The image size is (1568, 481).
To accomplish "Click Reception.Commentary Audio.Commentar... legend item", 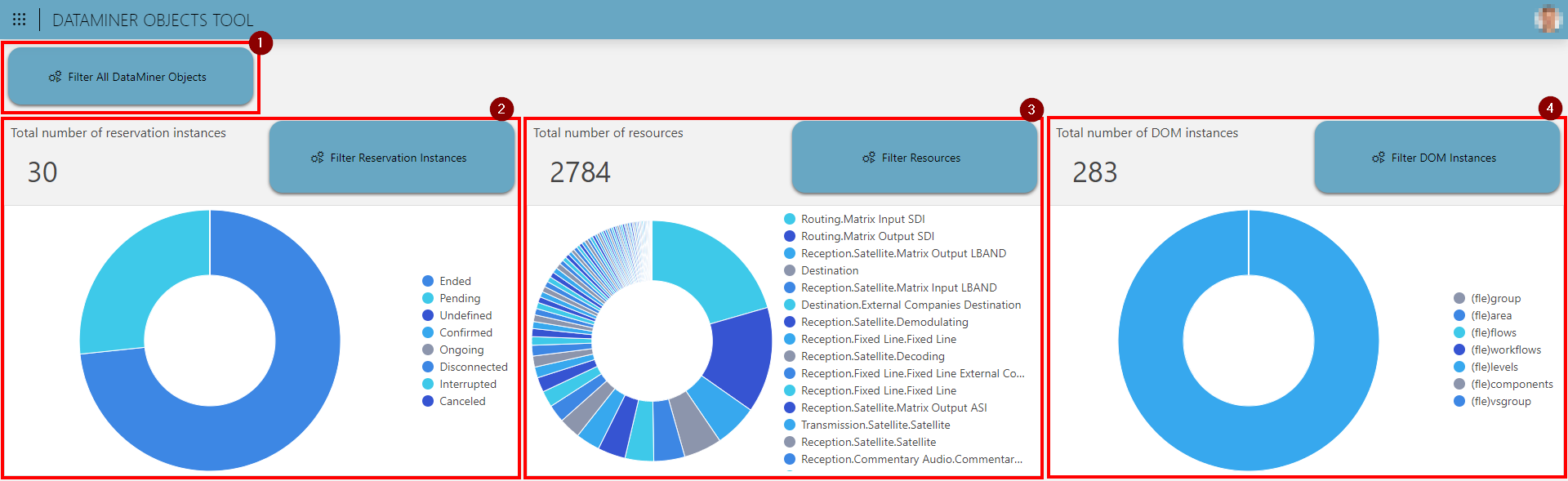I will (x=903, y=459).
